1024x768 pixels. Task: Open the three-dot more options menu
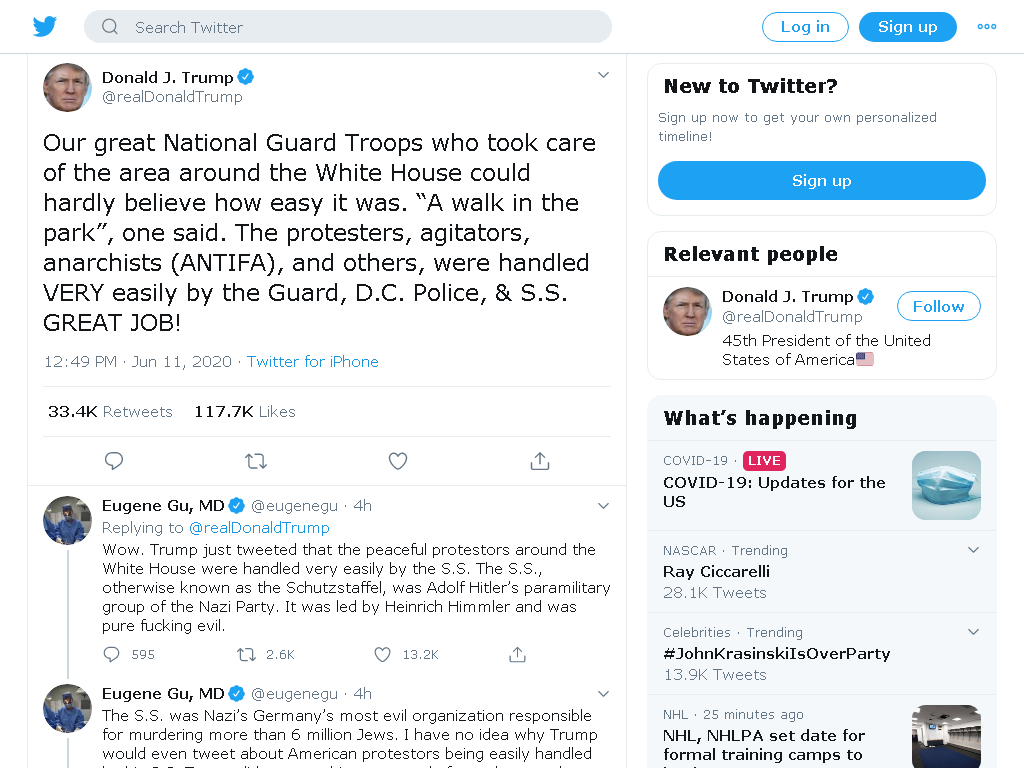(986, 27)
